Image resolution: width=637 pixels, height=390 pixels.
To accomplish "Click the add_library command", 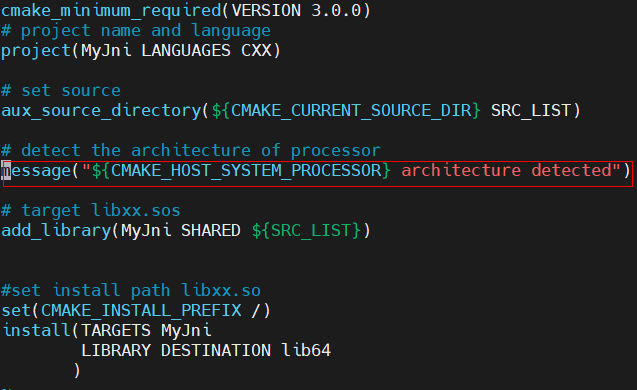I will click(x=56, y=231).
